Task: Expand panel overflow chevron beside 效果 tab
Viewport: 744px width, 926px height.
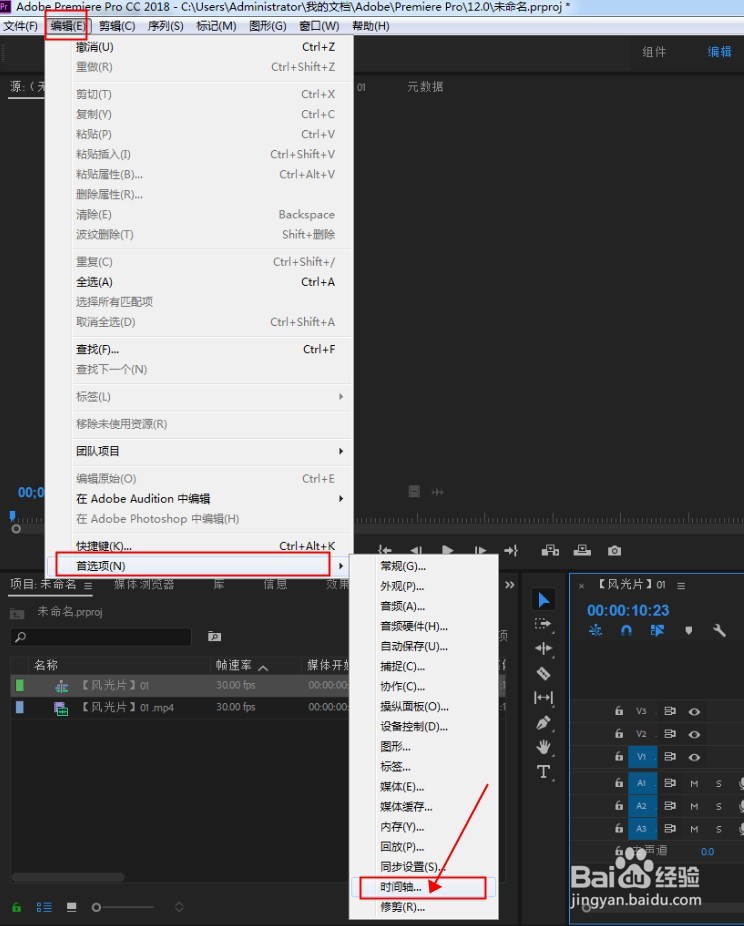Action: [x=509, y=585]
